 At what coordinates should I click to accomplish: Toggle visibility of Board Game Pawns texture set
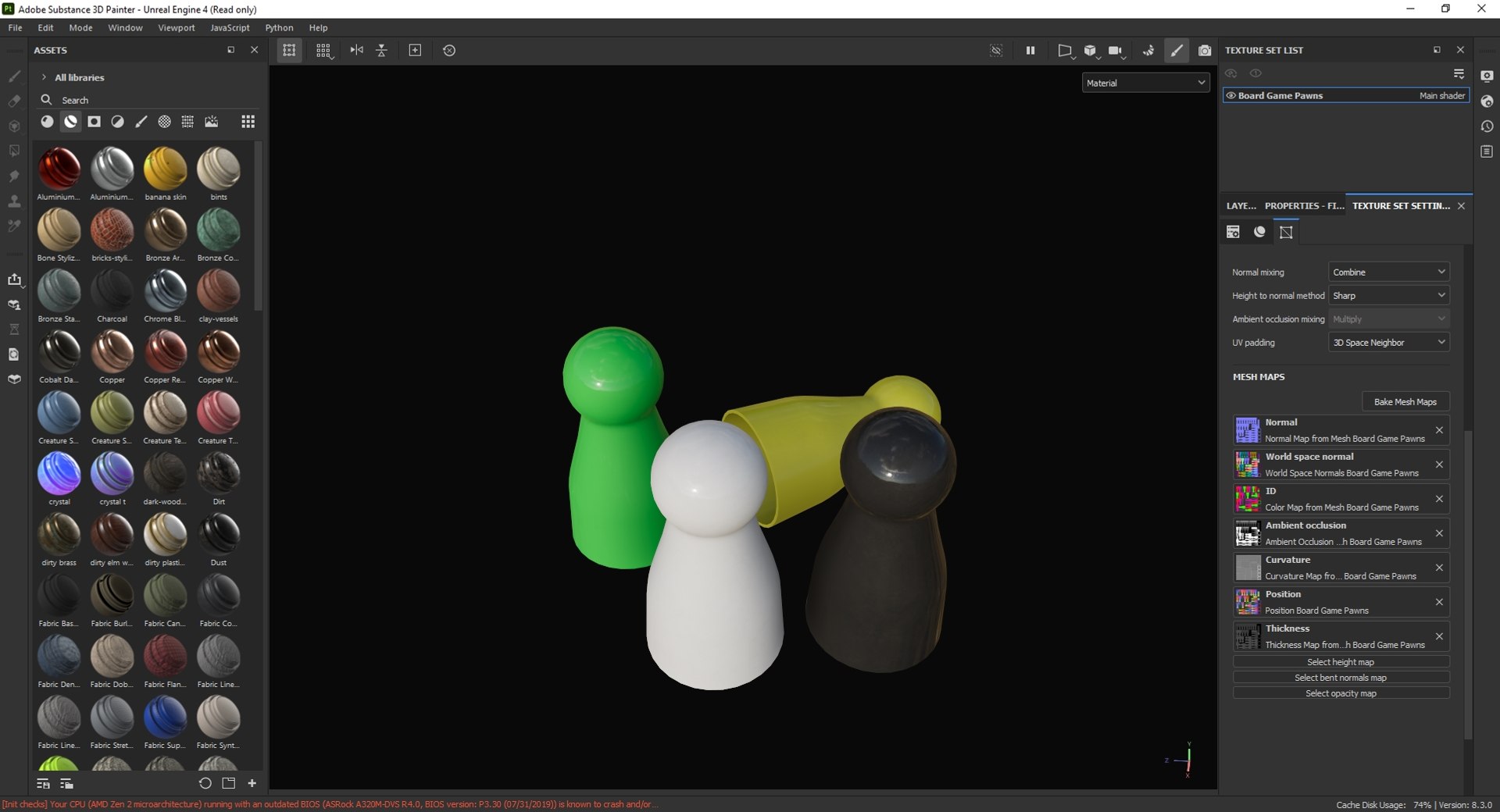pos(1231,96)
